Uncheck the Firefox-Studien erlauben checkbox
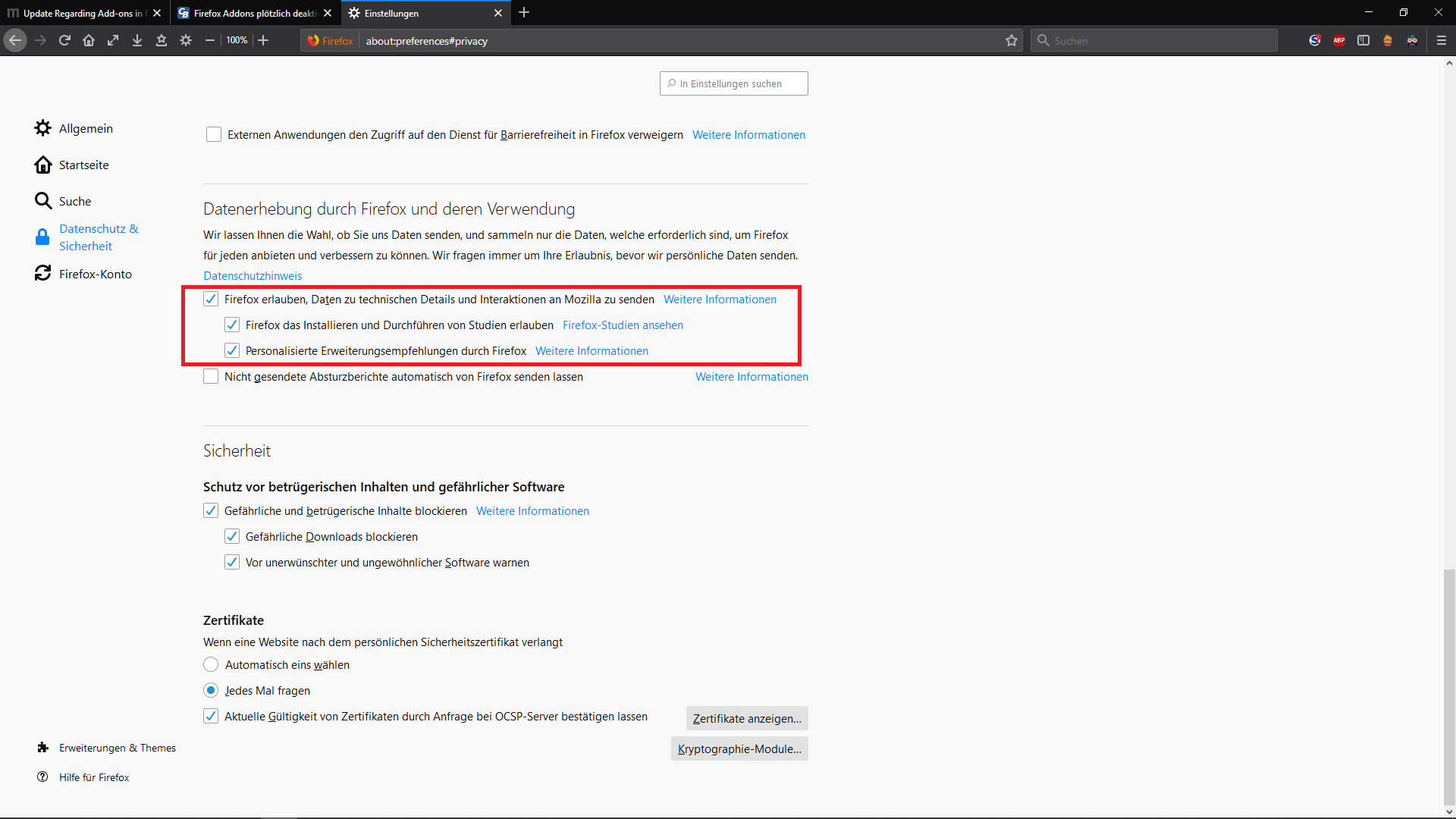The image size is (1456, 819). 232,325
